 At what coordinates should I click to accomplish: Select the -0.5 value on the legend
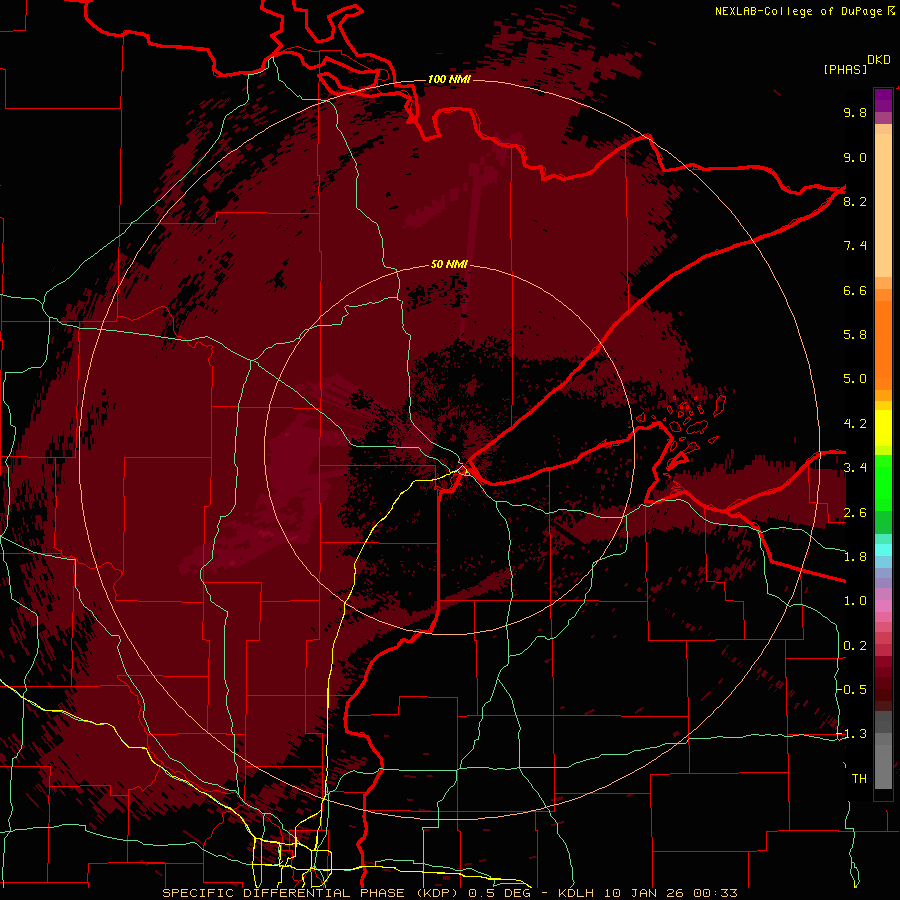pyautogui.click(x=852, y=690)
